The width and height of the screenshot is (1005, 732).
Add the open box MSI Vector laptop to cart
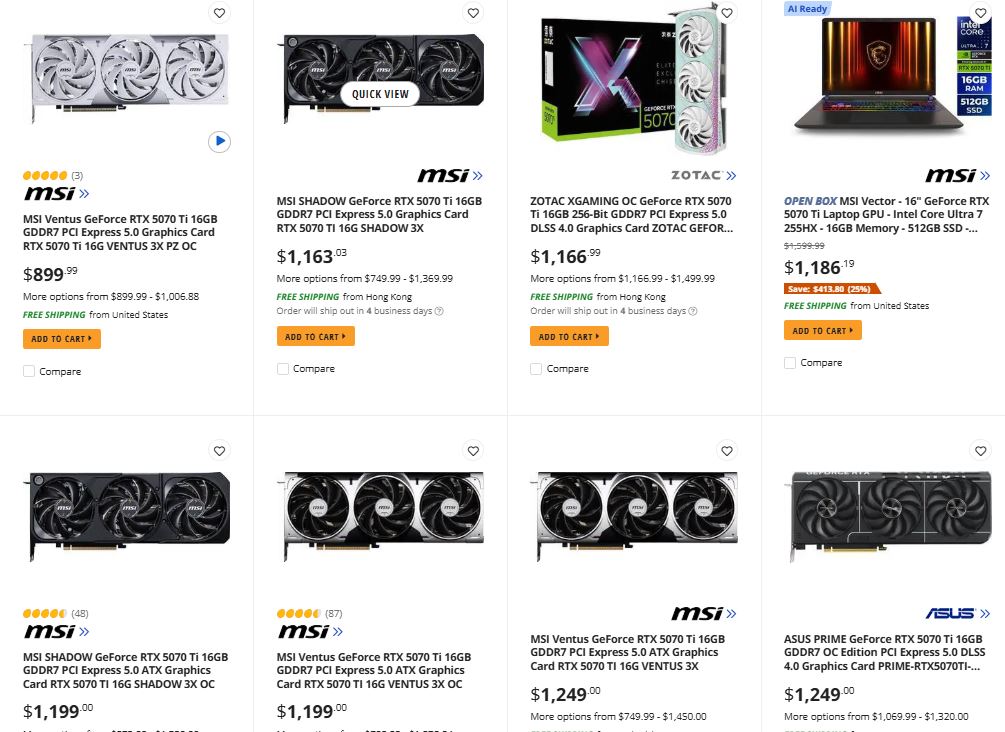tap(822, 331)
